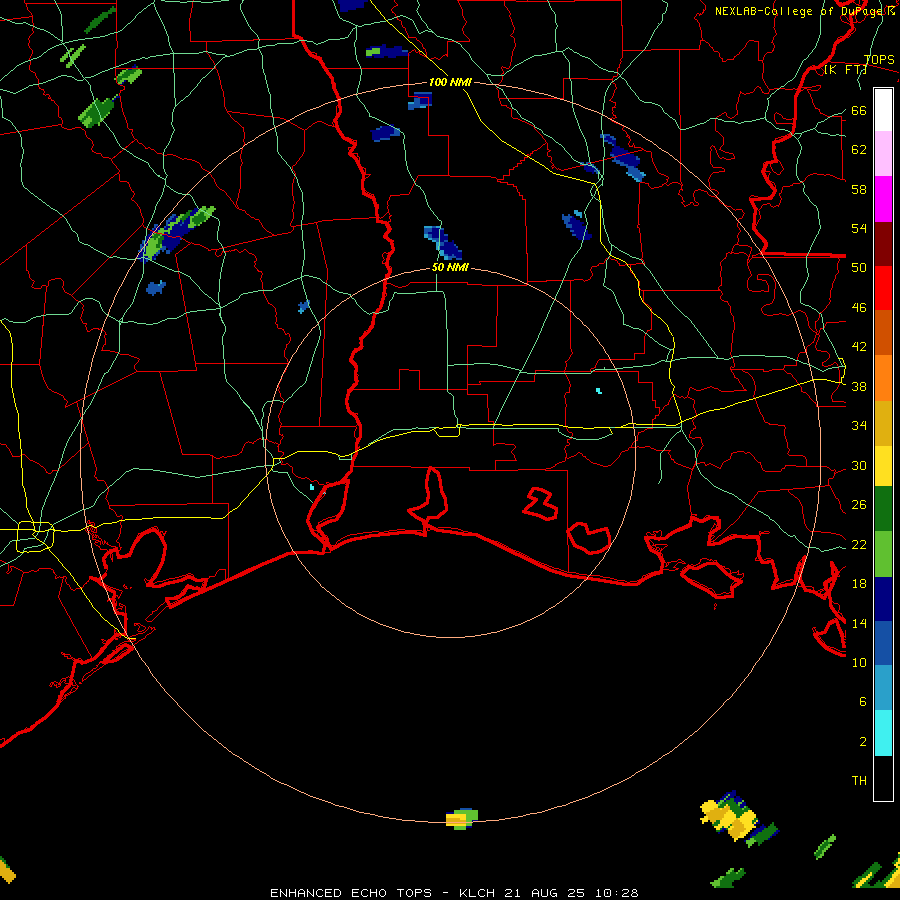Click the legend value 38
This screenshot has height=900, width=900.
(x=859, y=387)
